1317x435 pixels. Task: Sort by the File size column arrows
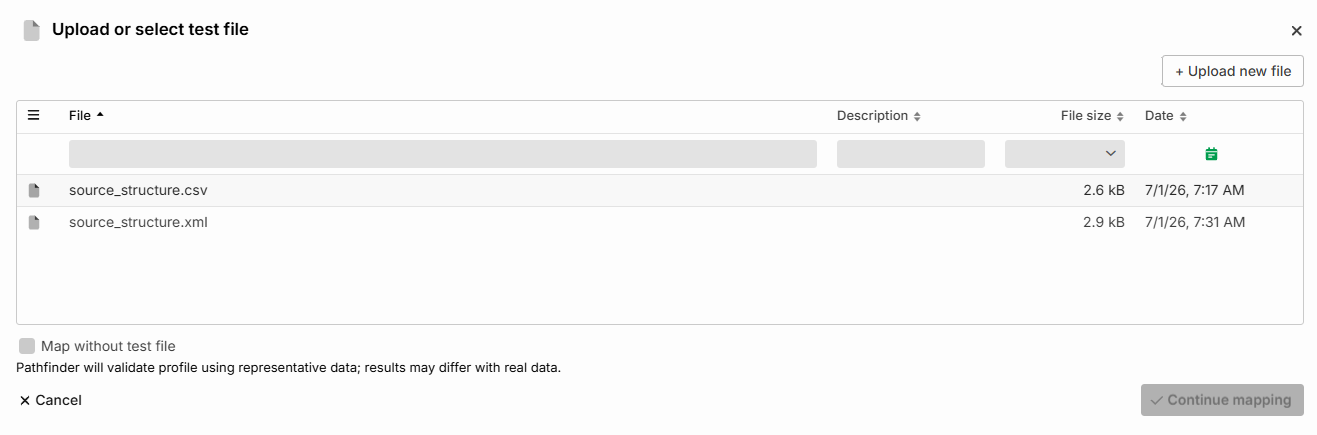pos(1120,116)
